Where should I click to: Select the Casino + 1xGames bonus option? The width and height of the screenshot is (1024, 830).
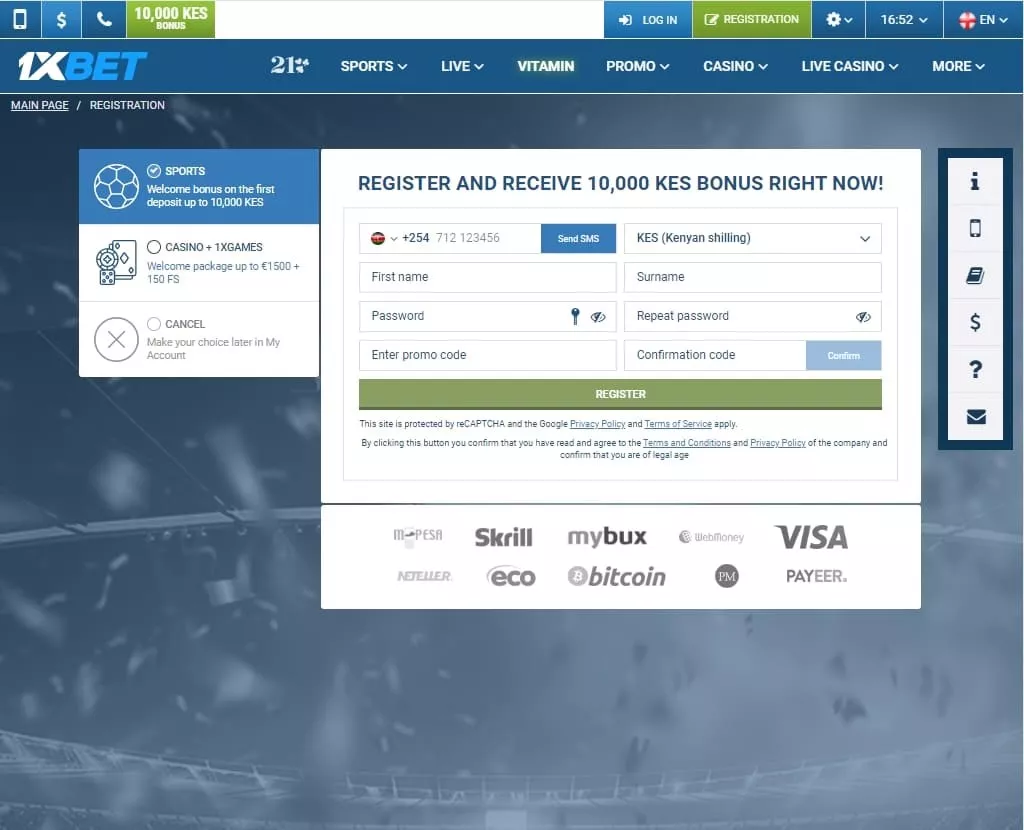[154, 247]
